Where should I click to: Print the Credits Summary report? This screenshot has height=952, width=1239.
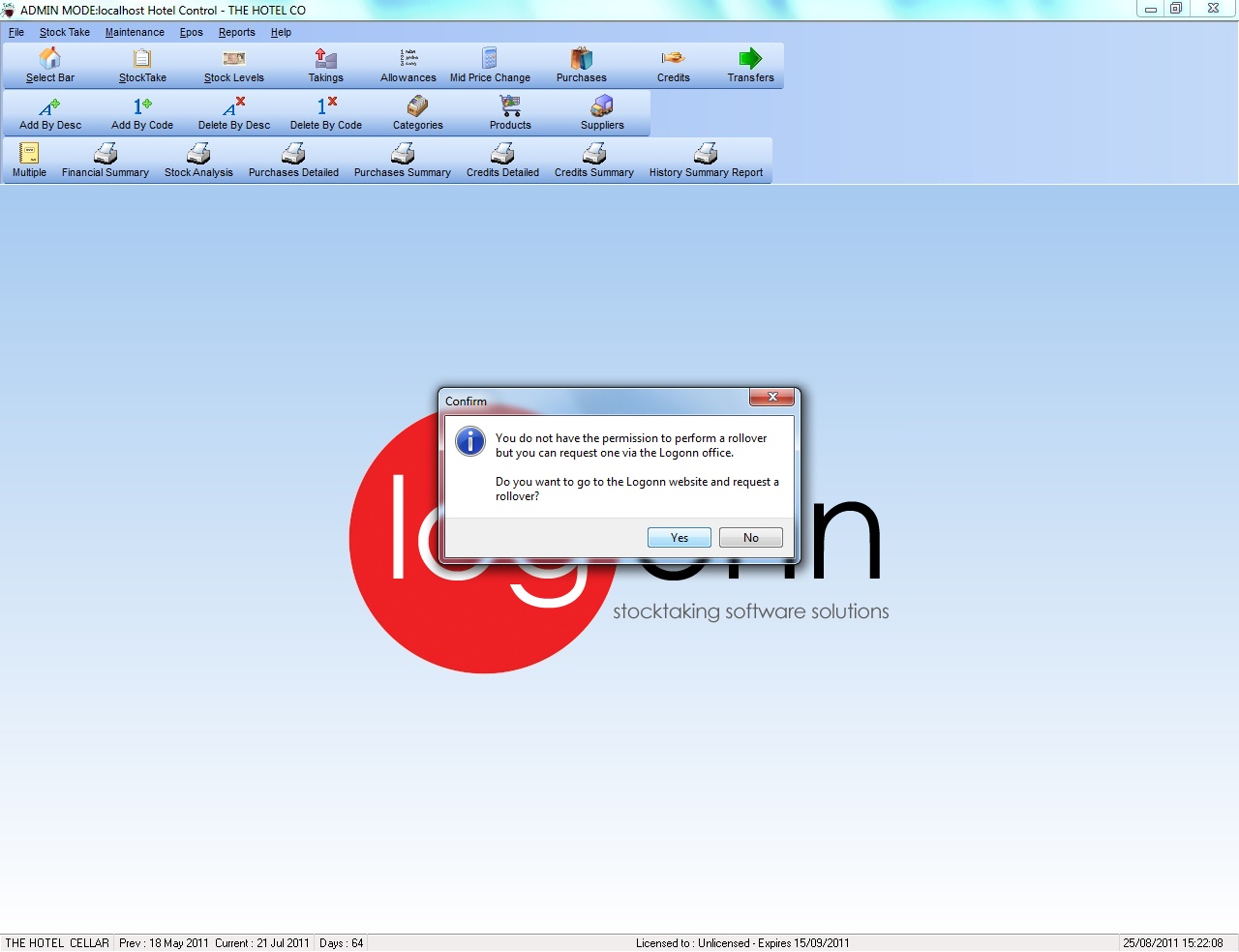[x=594, y=161]
